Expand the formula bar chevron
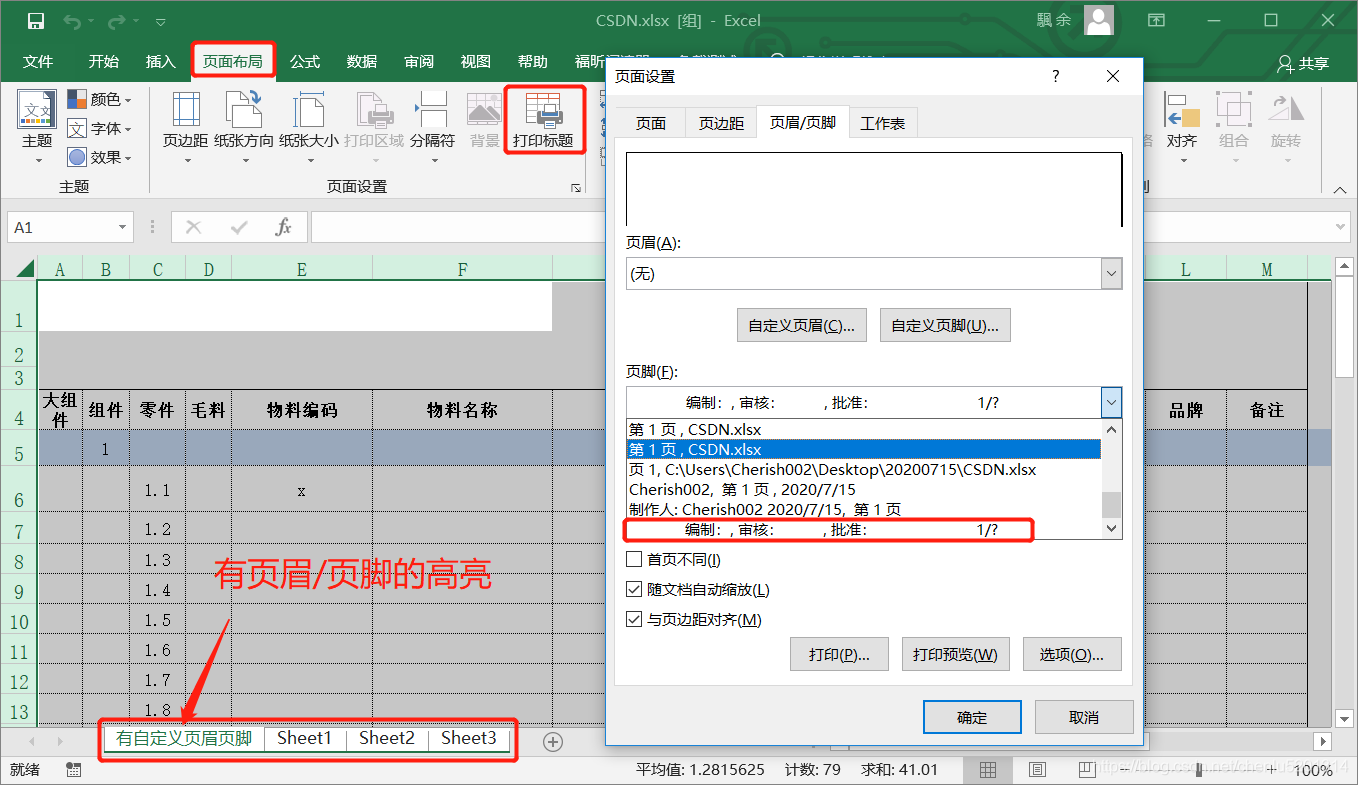This screenshot has height=785, width=1358. click(x=1342, y=228)
